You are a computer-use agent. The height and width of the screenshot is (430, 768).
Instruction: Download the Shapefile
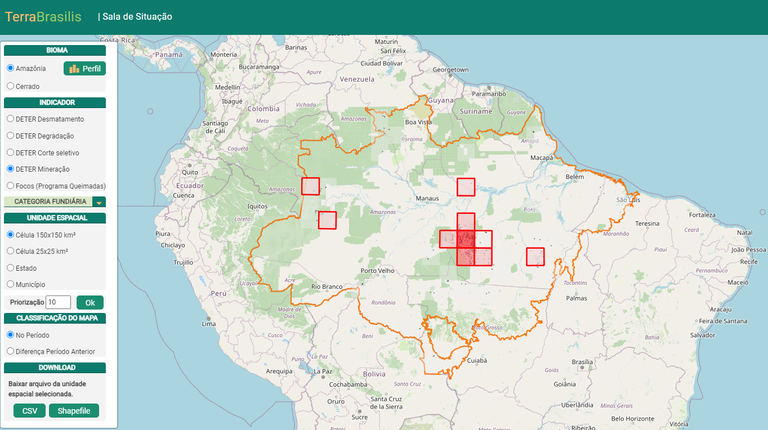pos(74,411)
